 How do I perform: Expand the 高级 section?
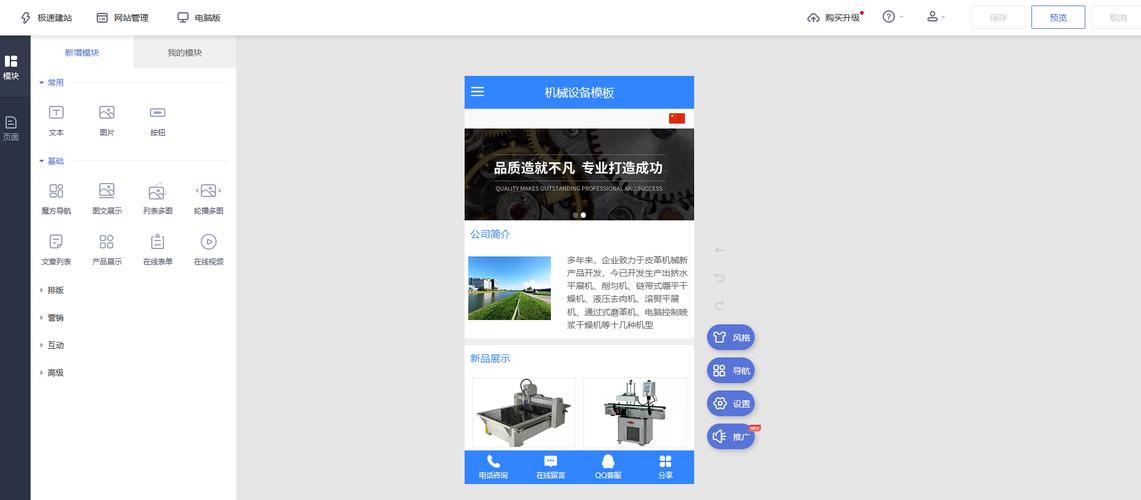pos(52,373)
